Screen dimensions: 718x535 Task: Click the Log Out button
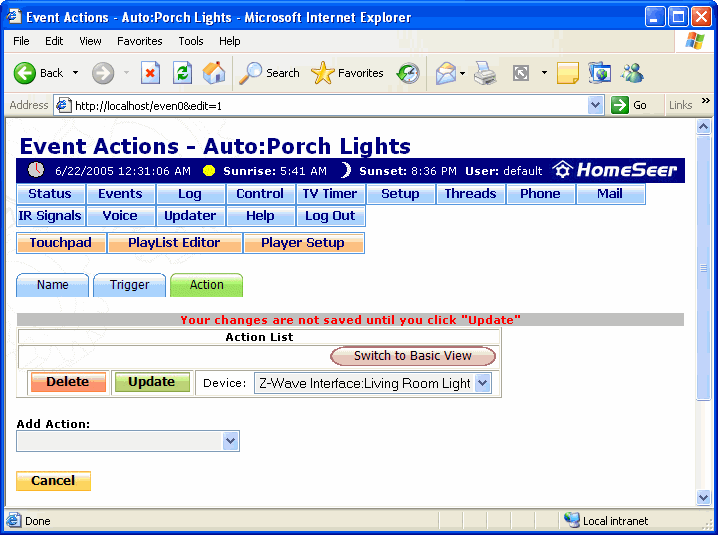330,216
